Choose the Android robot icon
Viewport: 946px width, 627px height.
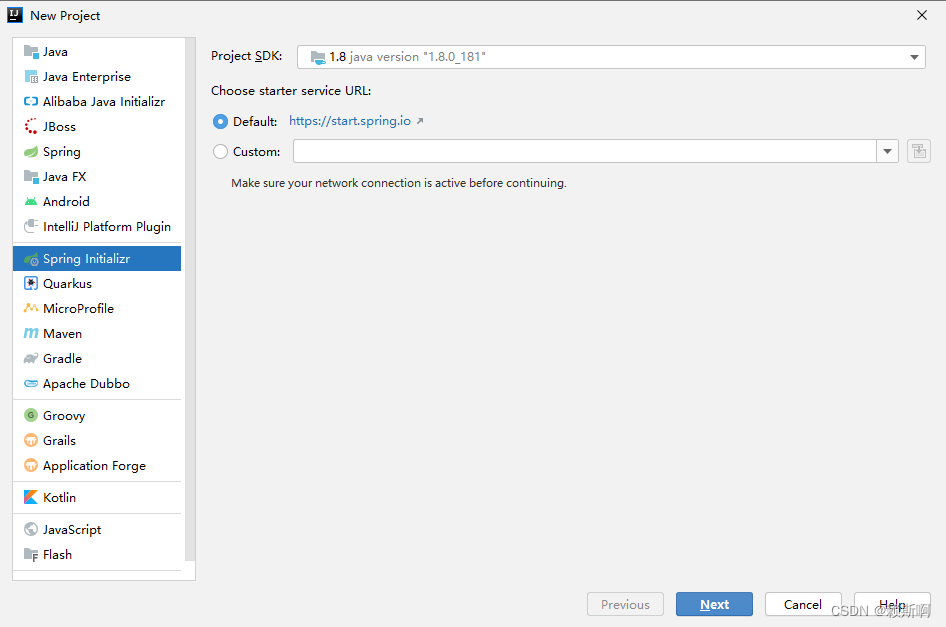31,202
